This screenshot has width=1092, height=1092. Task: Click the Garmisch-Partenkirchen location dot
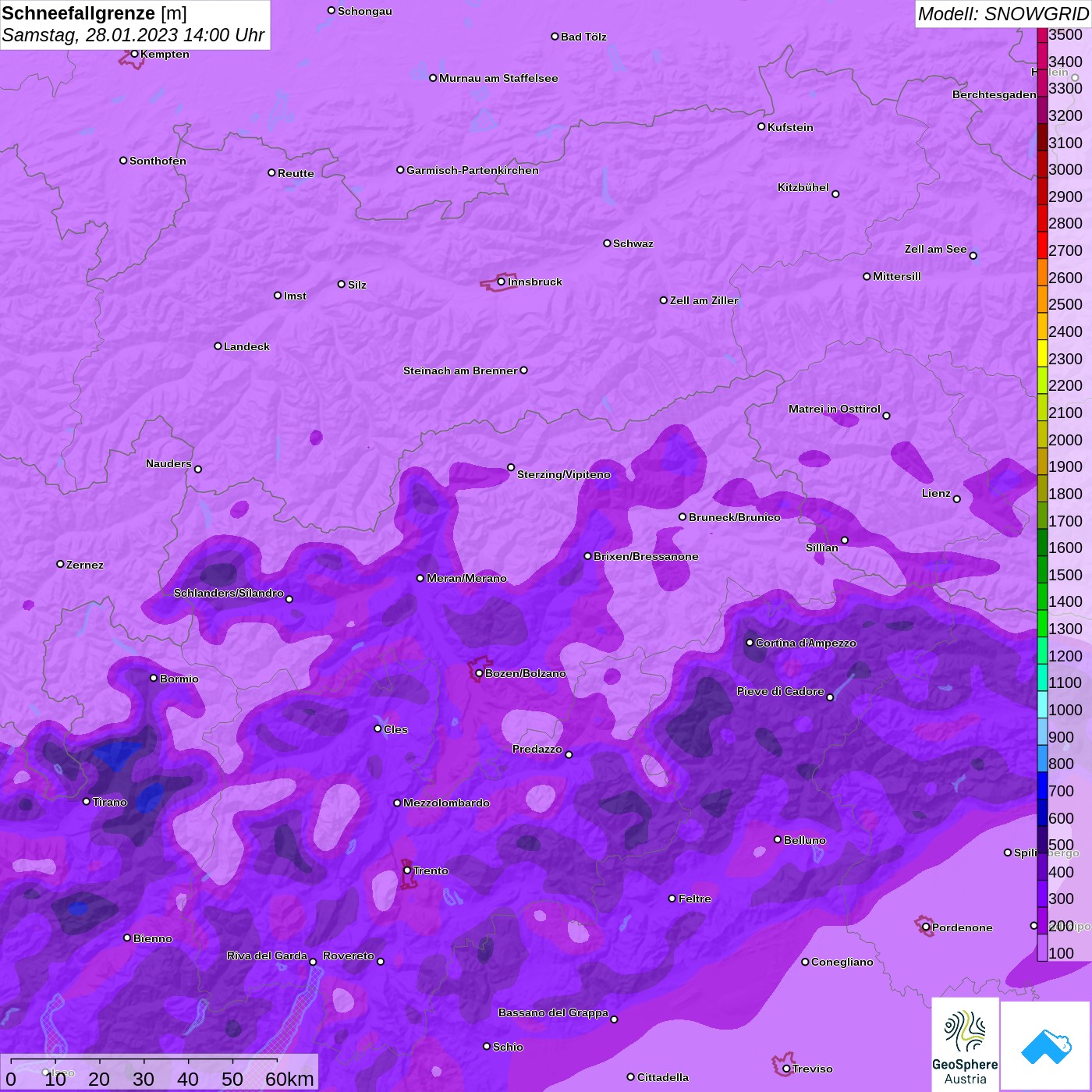point(400,169)
